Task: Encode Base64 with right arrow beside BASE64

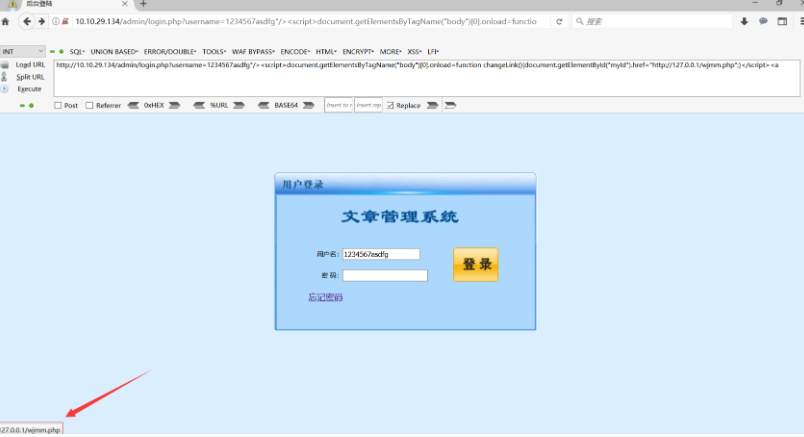Action: (309, 105)
